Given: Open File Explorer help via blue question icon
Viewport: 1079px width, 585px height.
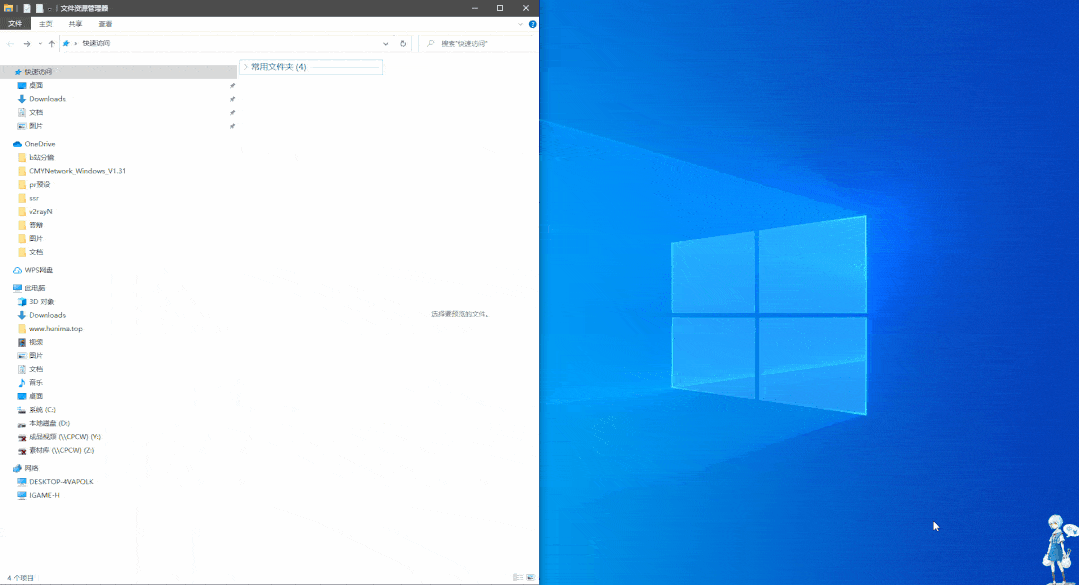Looking at the screenshot, I should [533, 24].
